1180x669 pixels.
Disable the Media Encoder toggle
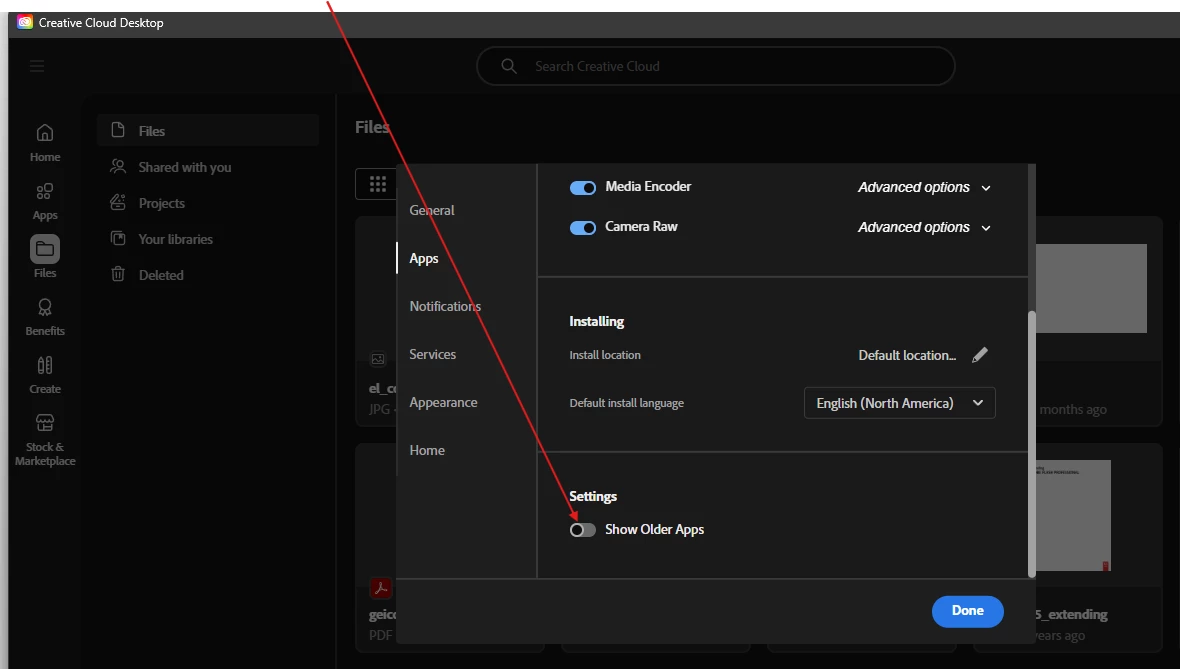coord(582,187)
